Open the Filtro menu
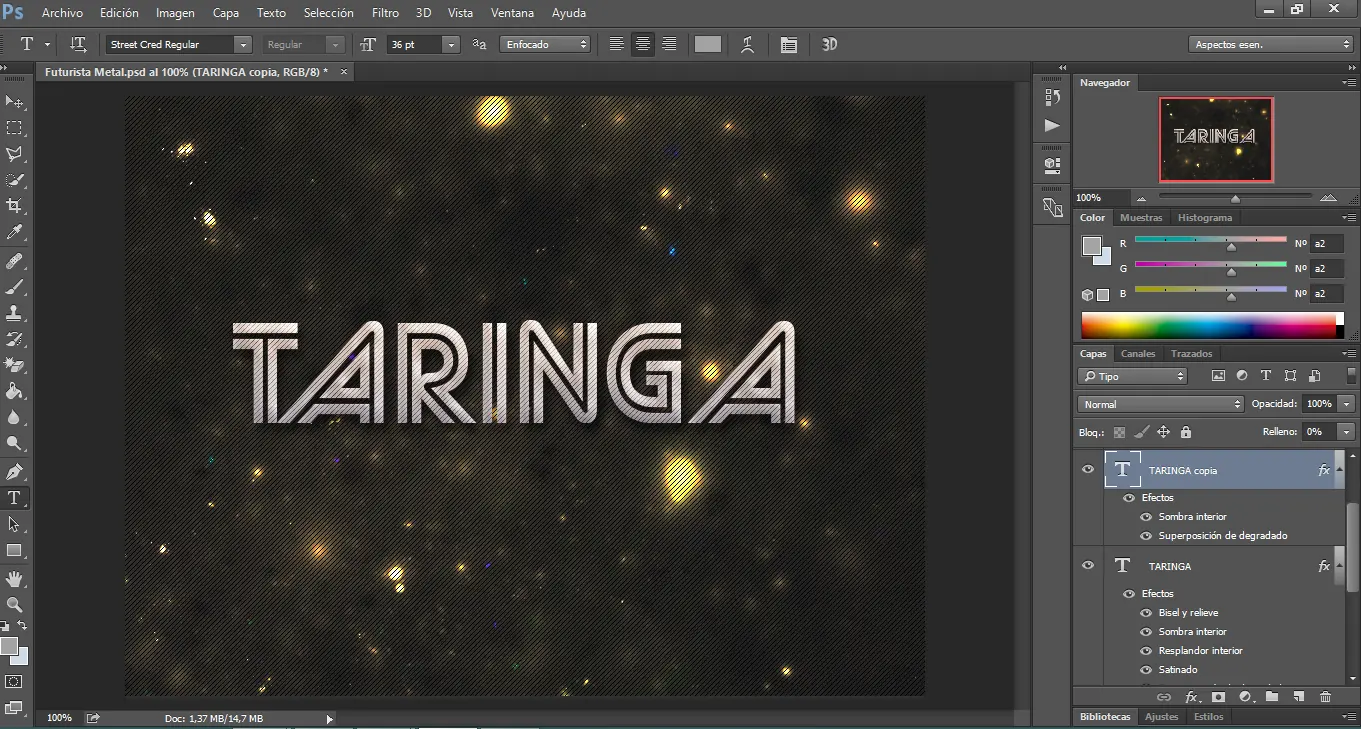Screen dimensions: 1361x729 point(385,13)
